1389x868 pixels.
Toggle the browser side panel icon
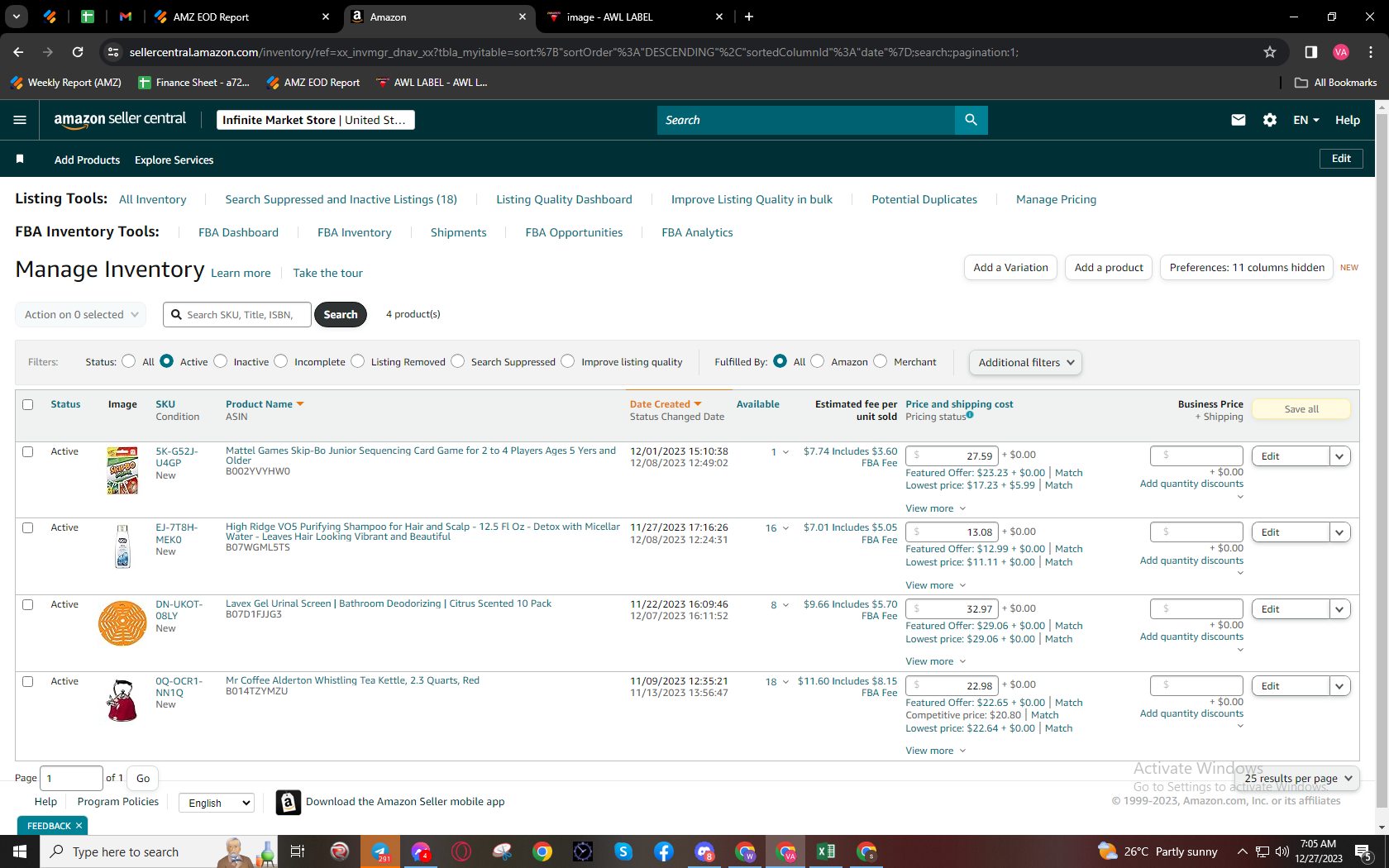tap(1310, 52)
